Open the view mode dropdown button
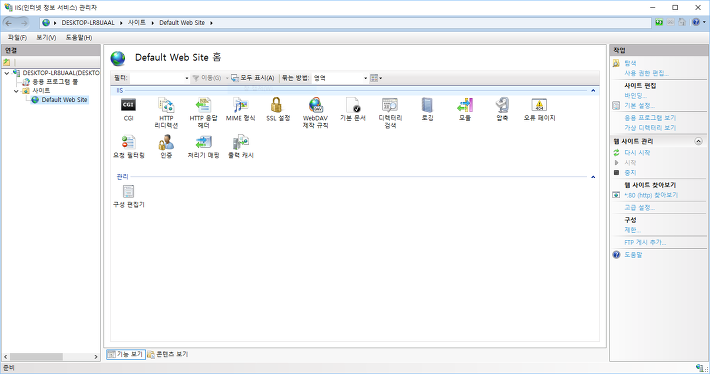This screenshot has width=710, height=374. point(376,78)
